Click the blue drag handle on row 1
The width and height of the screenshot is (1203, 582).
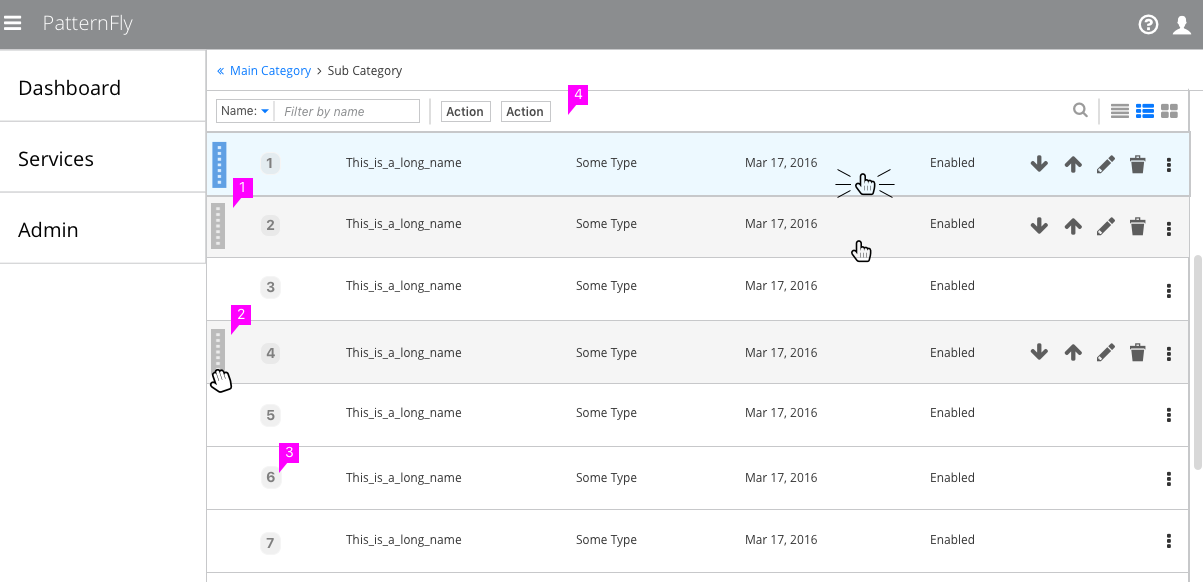point(219,165)
